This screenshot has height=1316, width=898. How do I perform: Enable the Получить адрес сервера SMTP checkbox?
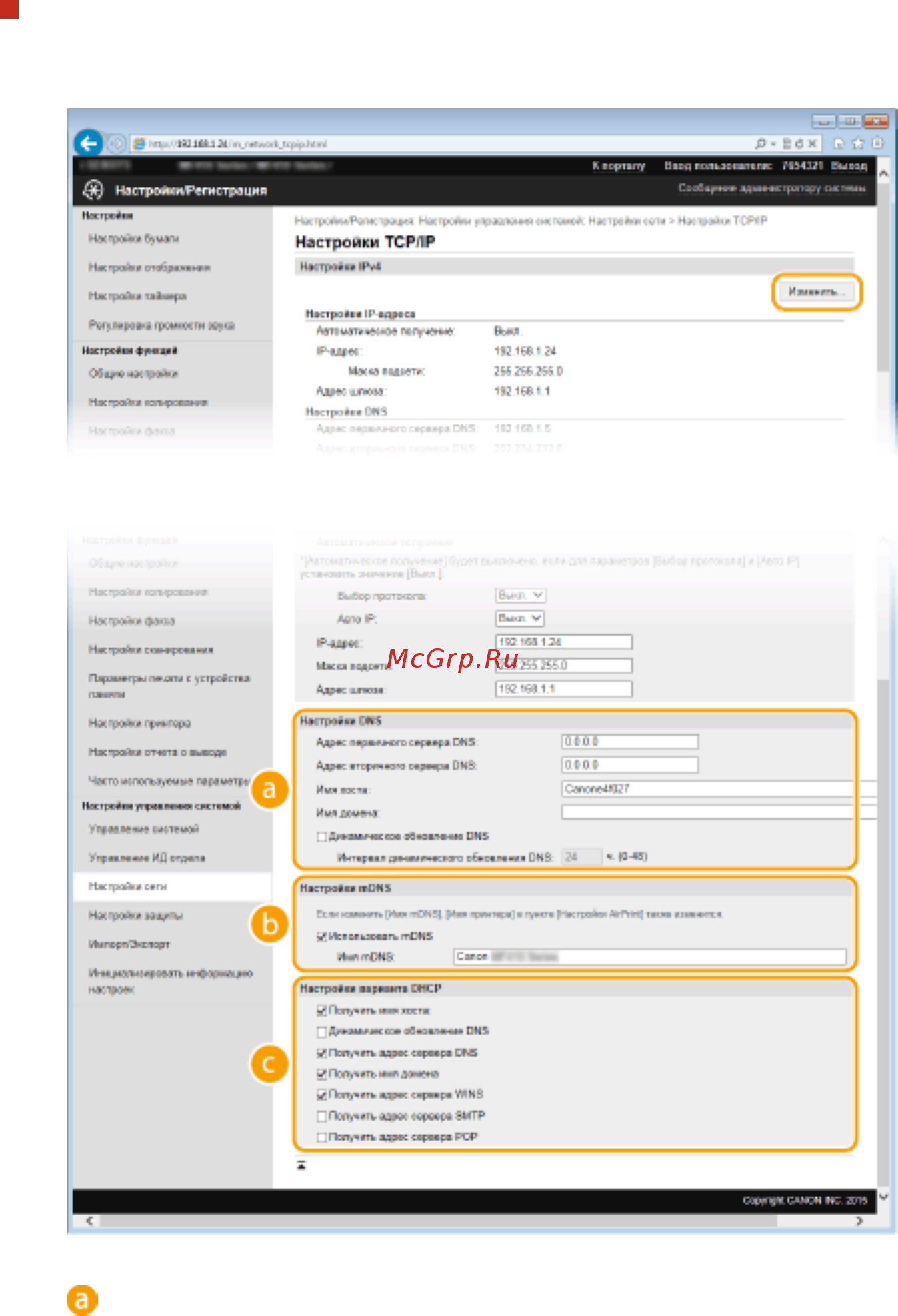[322, 1116]
